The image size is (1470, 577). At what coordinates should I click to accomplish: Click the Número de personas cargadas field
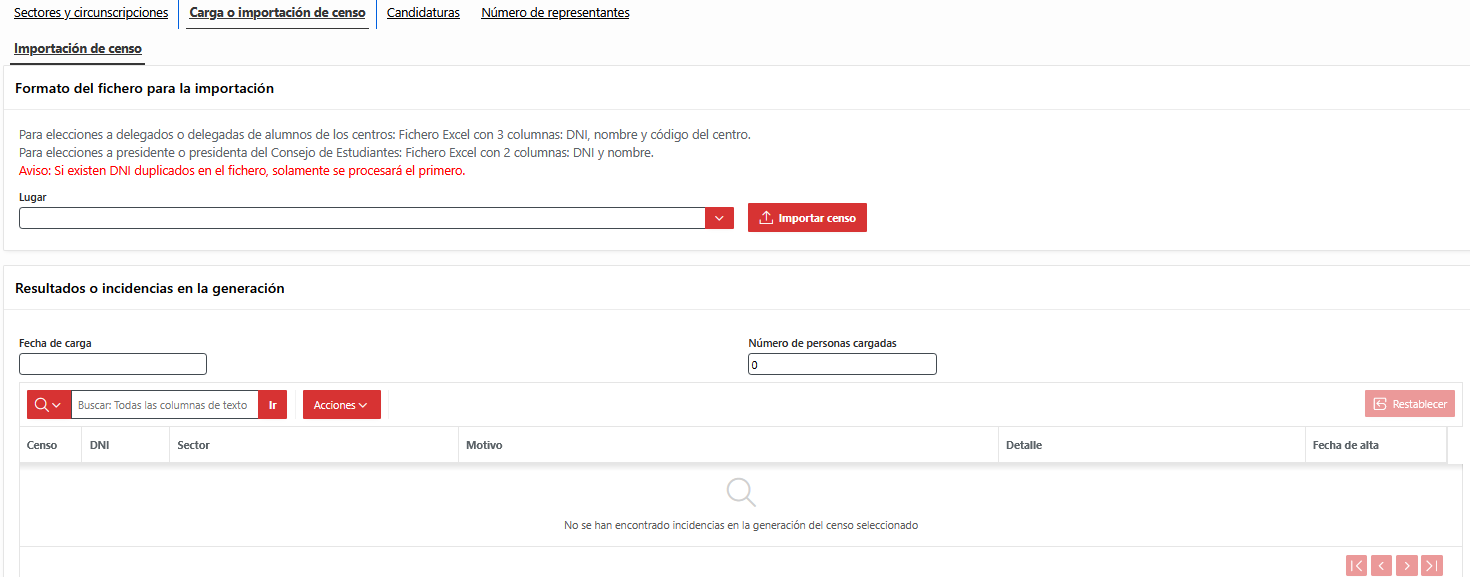click(x=842, y=364)
